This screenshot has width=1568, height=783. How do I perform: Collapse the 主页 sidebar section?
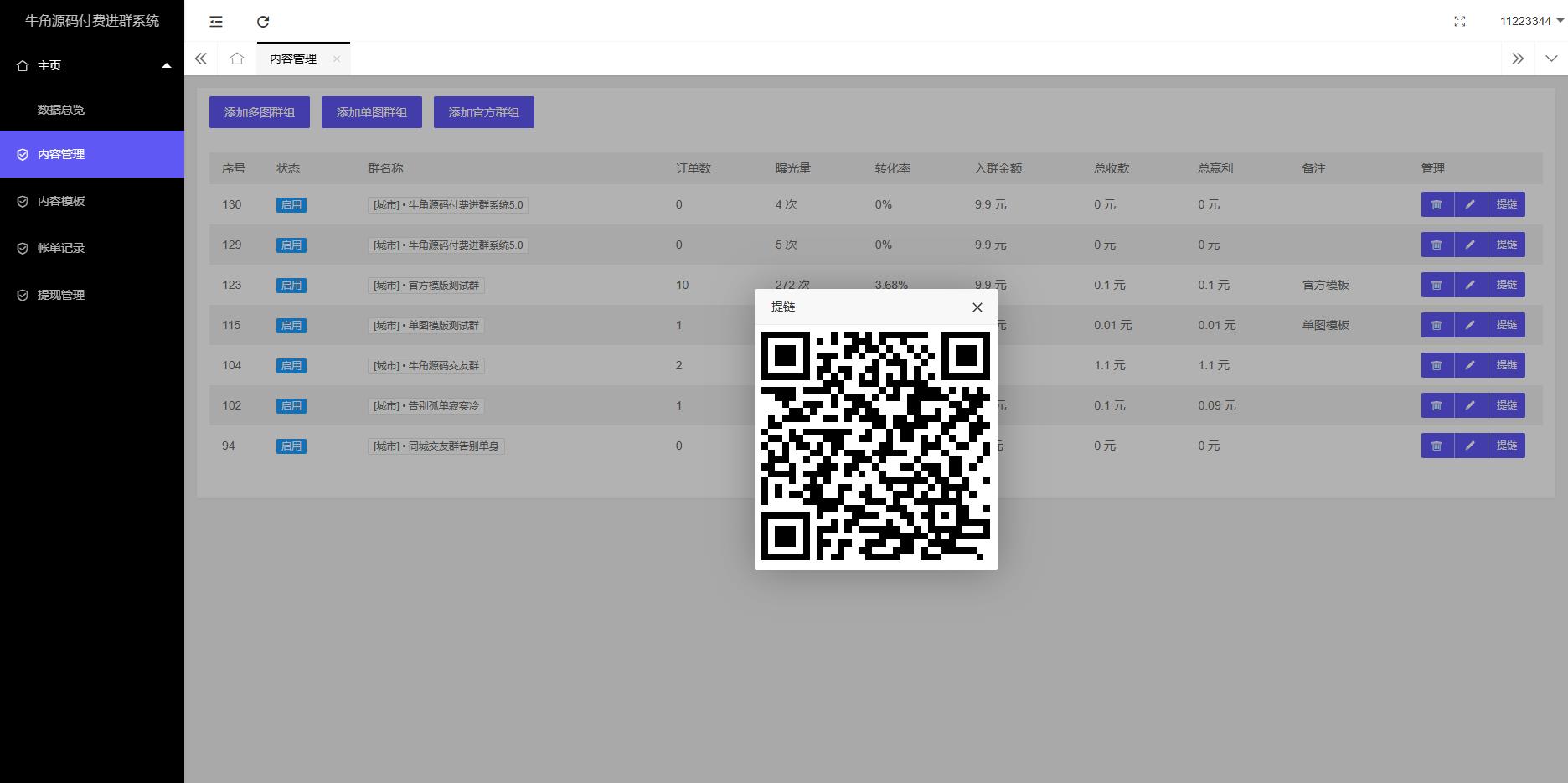tap(92, 65)
